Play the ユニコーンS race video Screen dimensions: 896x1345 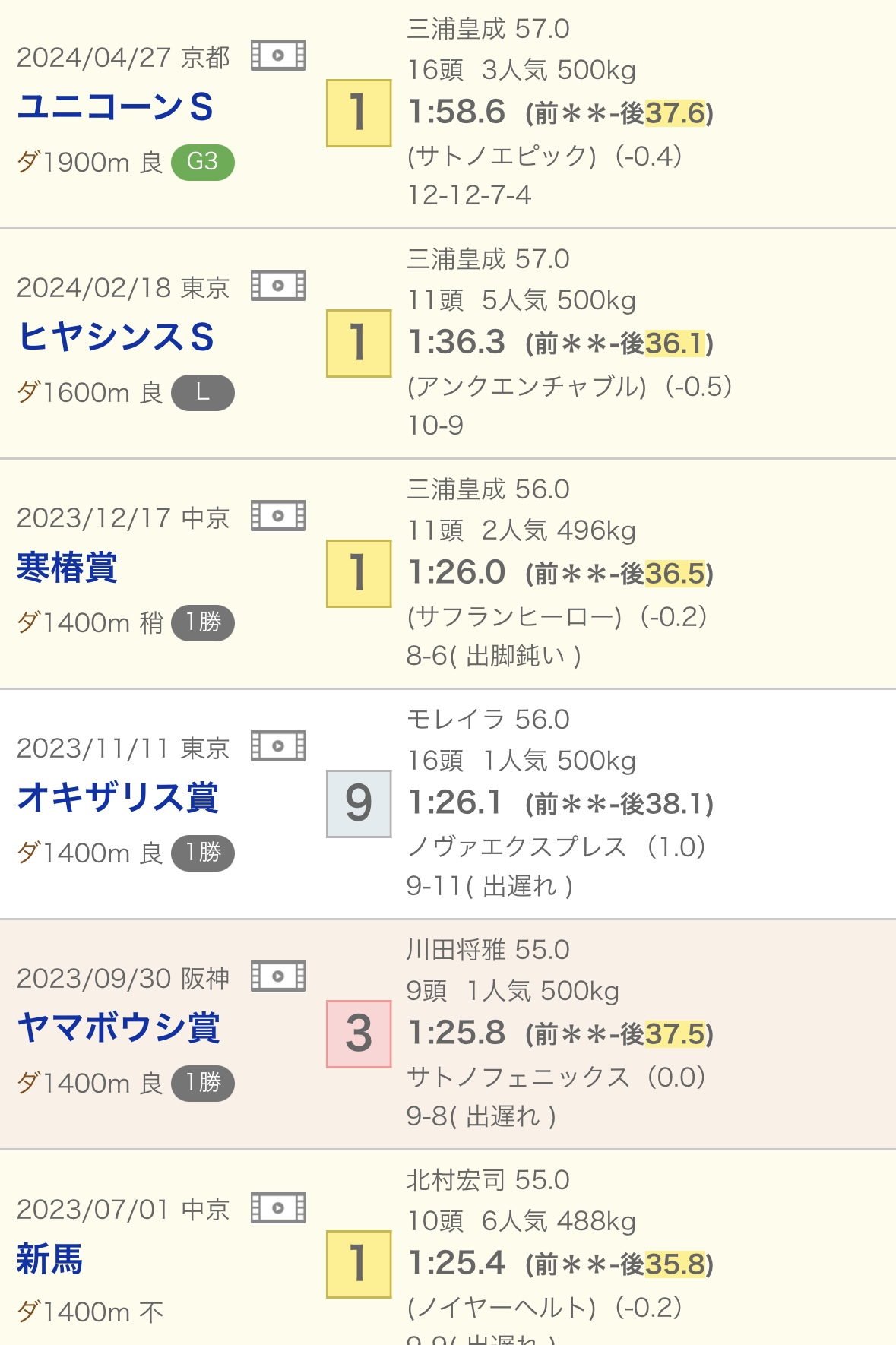click(278, 55)
